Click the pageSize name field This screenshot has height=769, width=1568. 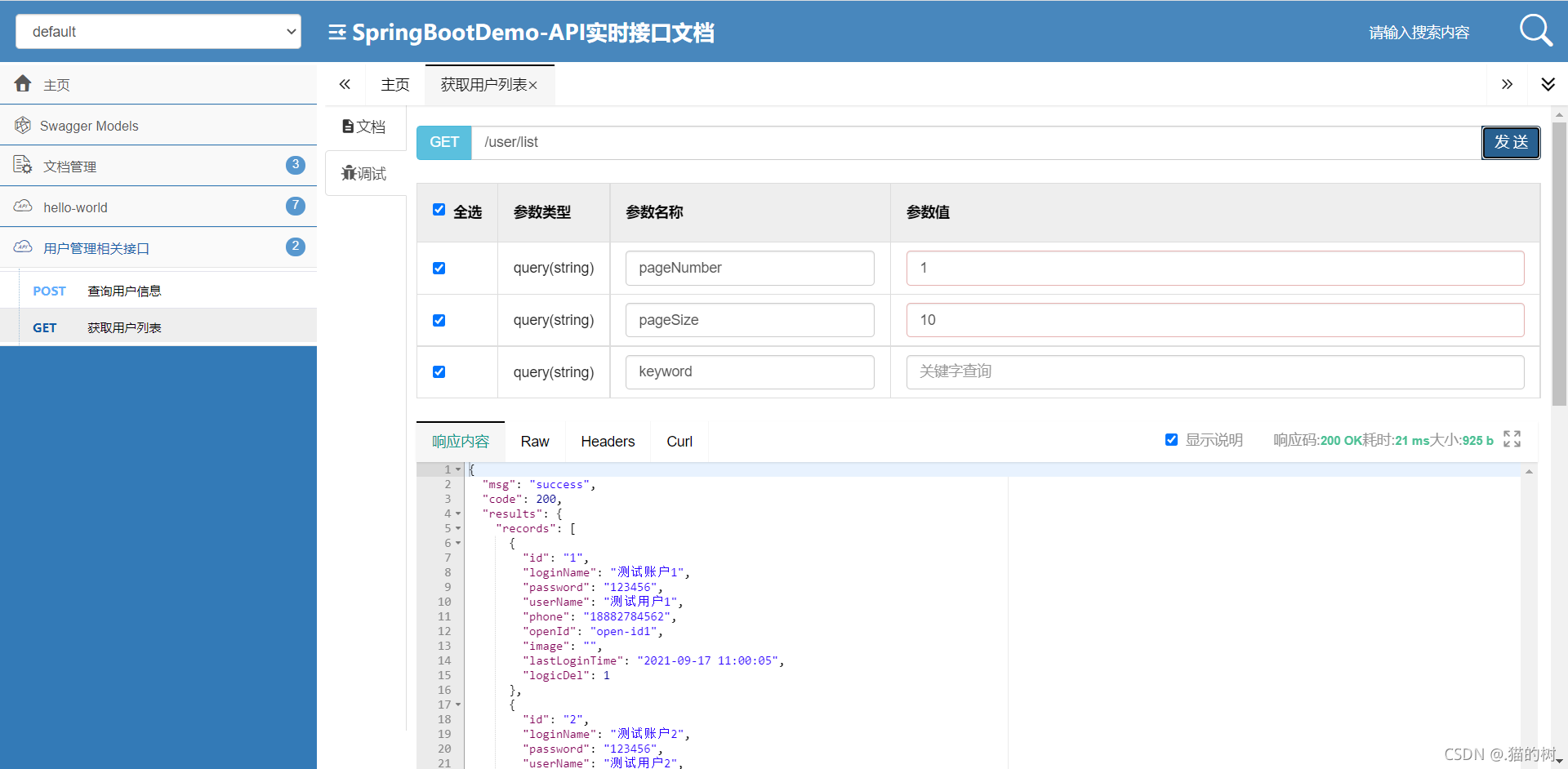(x=750, y=320)
